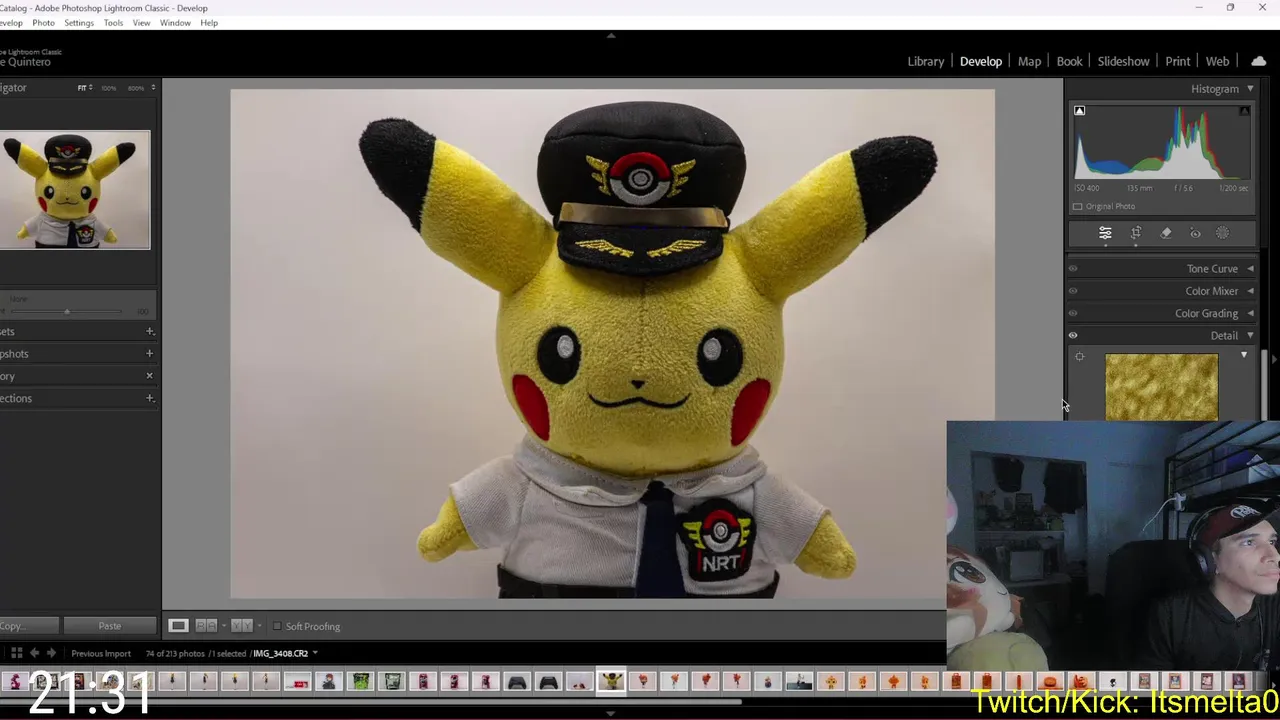The image size is (1280, 720).
Task: Click the Paste settings button
Action: tap(110, 626)
